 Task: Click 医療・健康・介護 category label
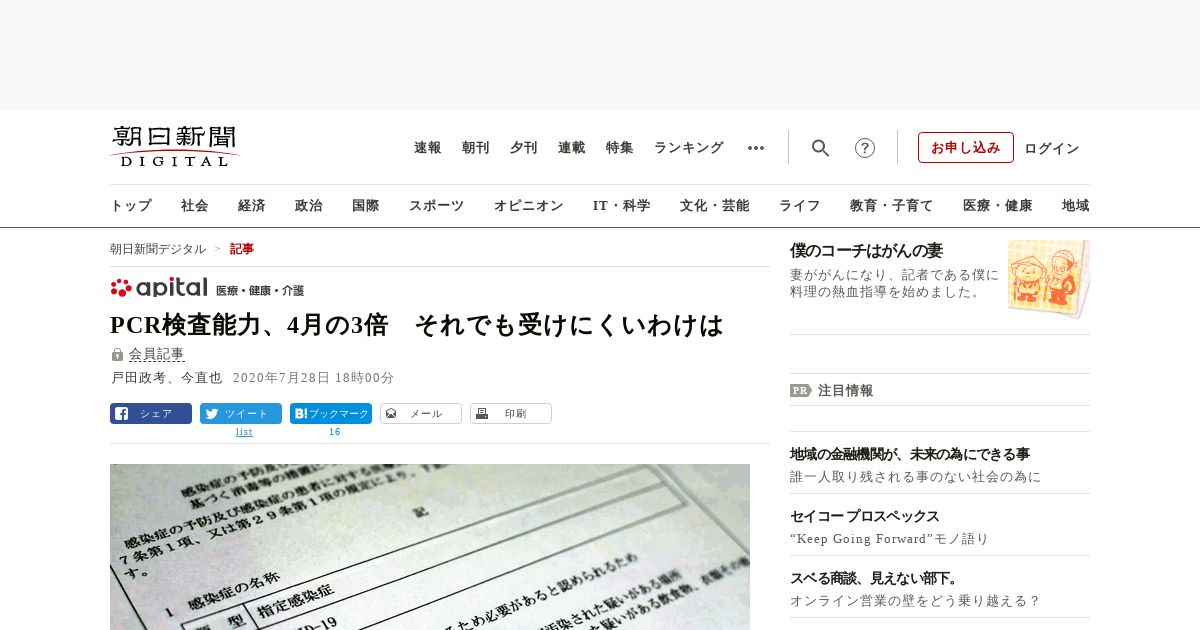260,290
